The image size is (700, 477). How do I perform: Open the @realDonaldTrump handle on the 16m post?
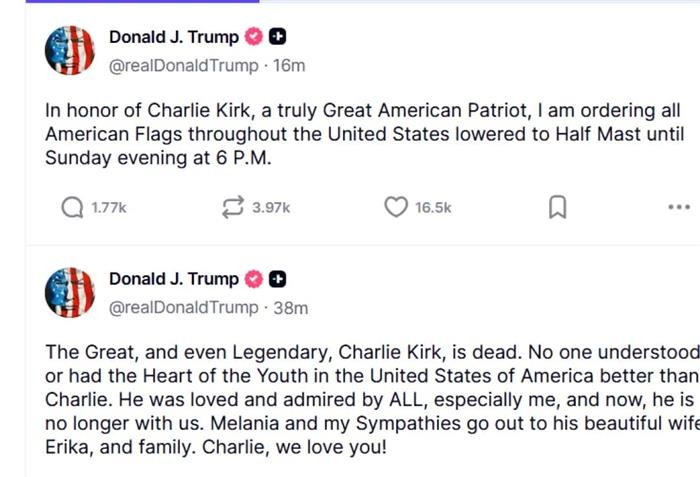[x=183, y=66]
